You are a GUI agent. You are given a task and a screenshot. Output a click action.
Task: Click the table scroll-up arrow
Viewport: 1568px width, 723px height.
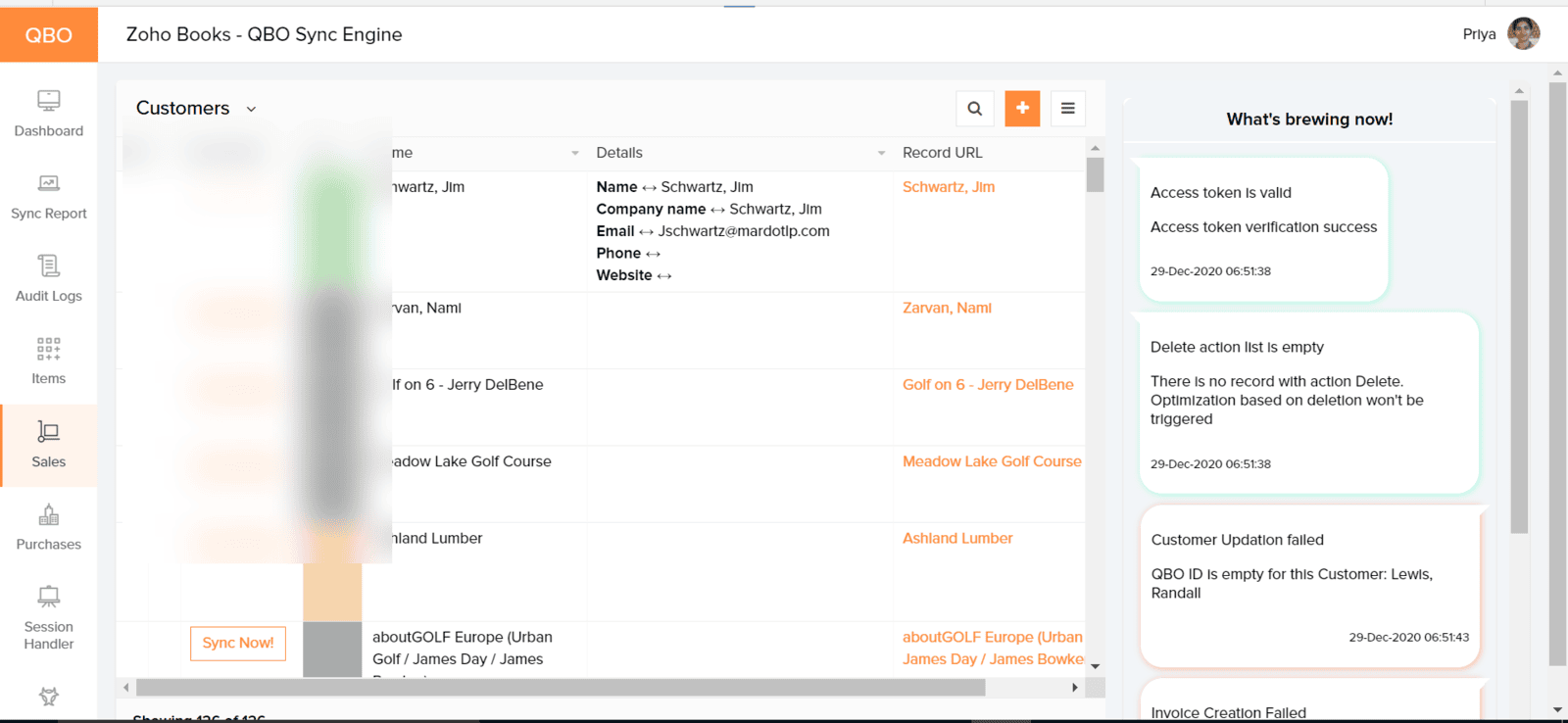tap(1095, 148)
